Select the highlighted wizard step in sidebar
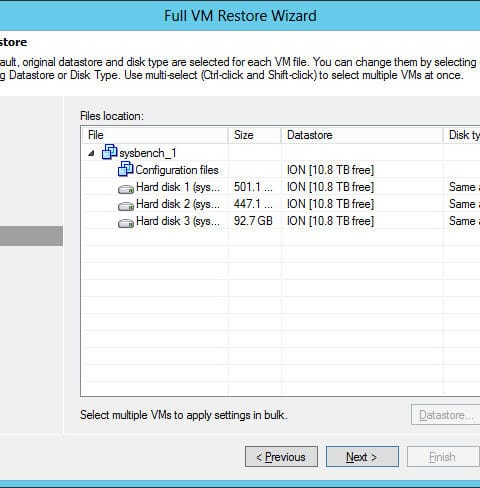This screenshot has height=488, width=480. tap(31, 236)
